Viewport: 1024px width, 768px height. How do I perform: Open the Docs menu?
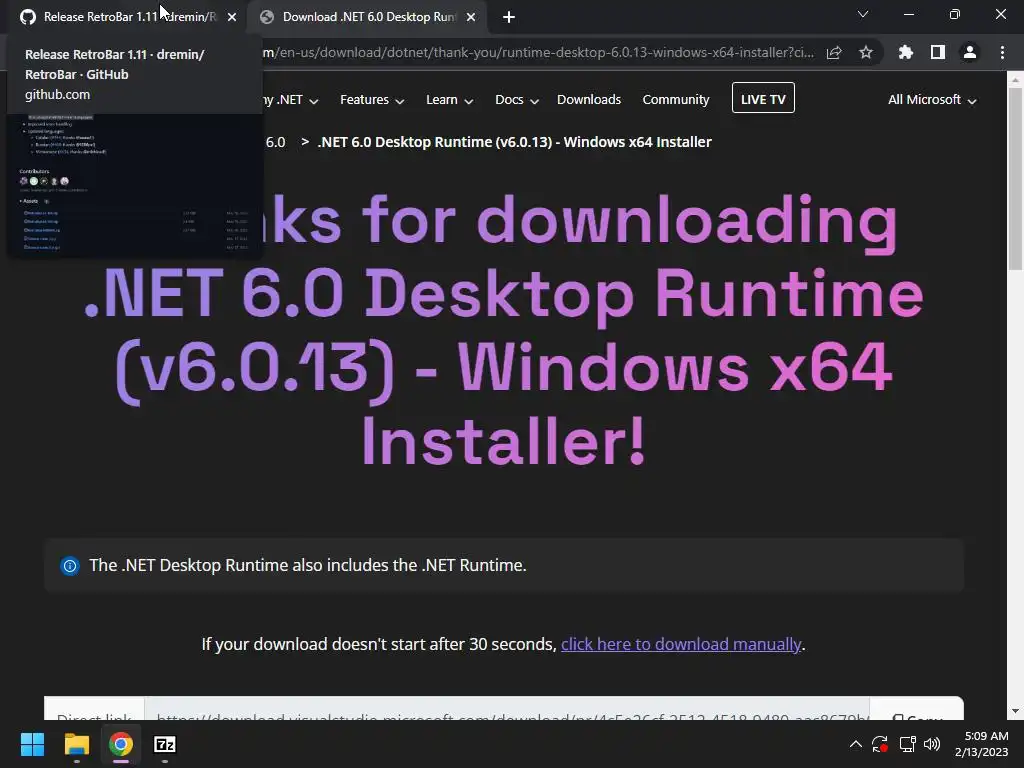point(517,100)
